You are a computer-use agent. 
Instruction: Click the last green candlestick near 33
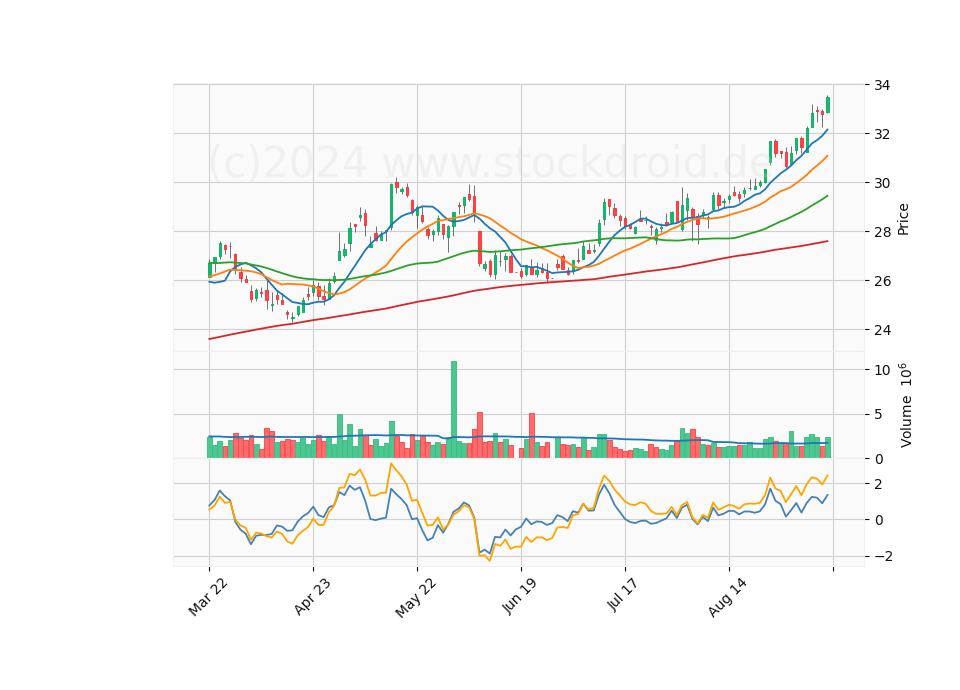click(828, 105)
